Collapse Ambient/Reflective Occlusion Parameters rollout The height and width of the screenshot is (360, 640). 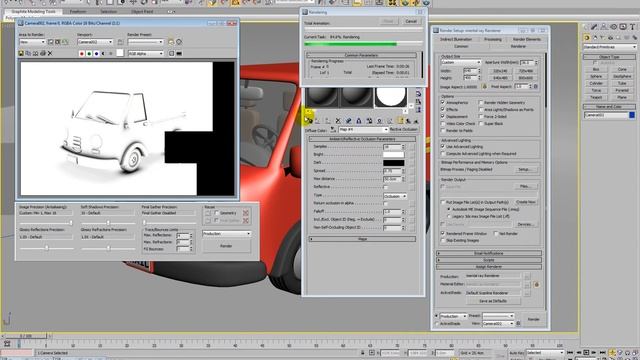tap(362, 139)
